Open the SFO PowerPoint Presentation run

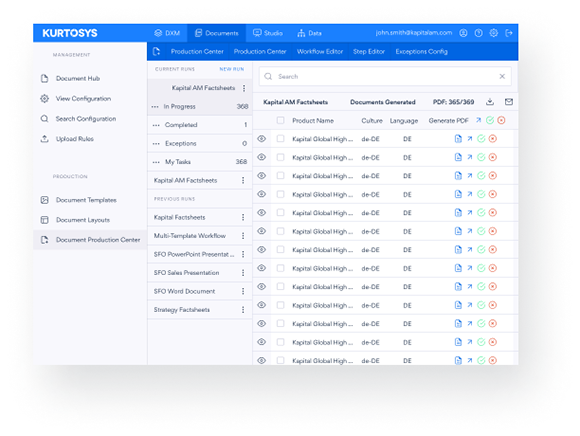point(194,254)
